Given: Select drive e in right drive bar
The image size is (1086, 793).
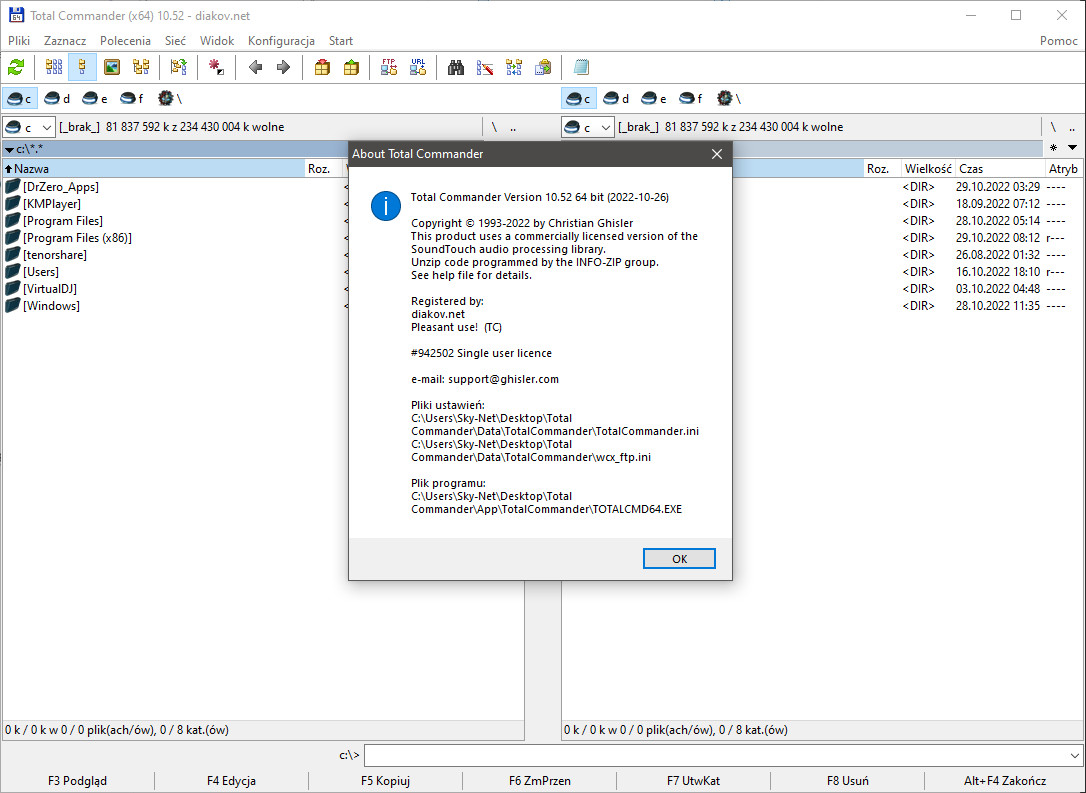Looking at the screenshot, I should tap(654, 99).
